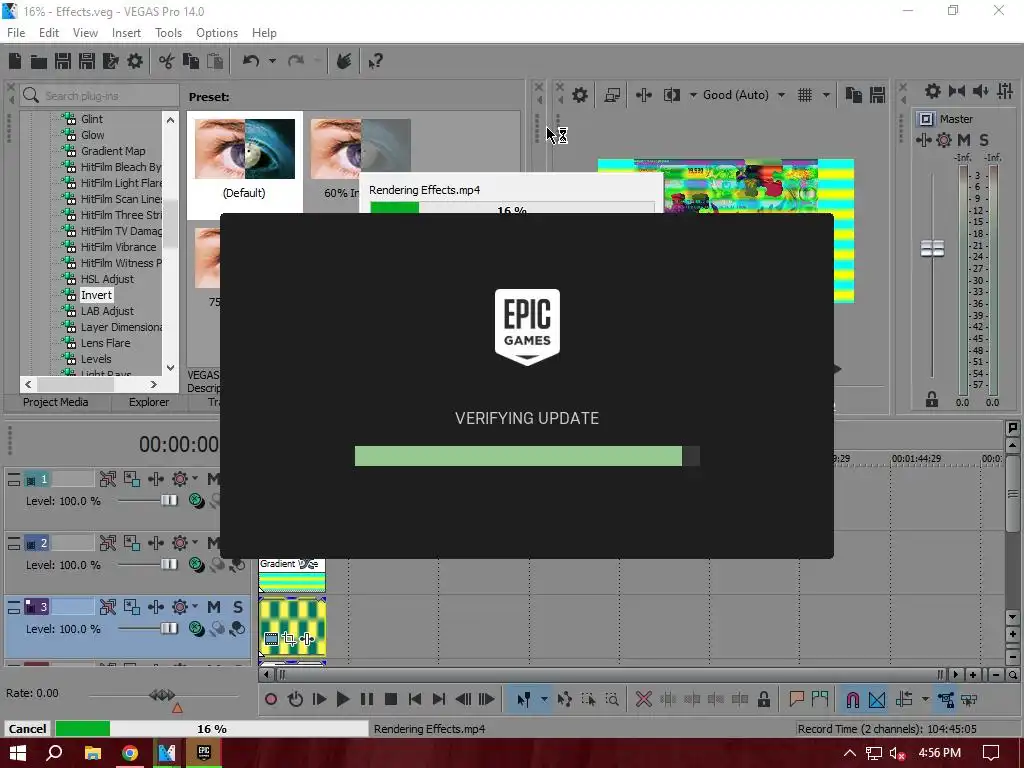
Task: Click the New project icon
Action: click(x=15, y=61)
